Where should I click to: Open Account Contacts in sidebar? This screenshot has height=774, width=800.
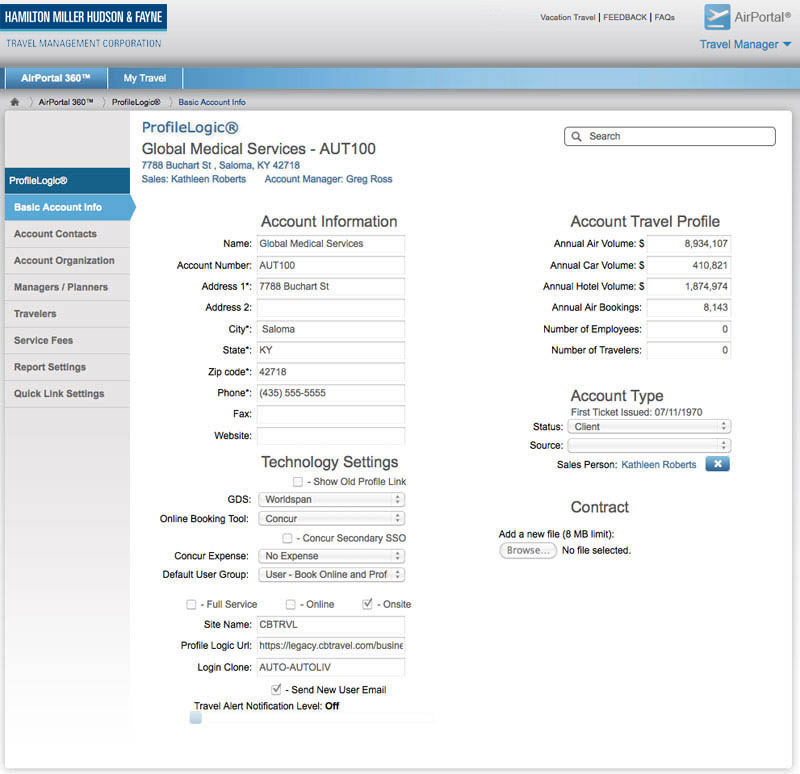pos(67,234)
